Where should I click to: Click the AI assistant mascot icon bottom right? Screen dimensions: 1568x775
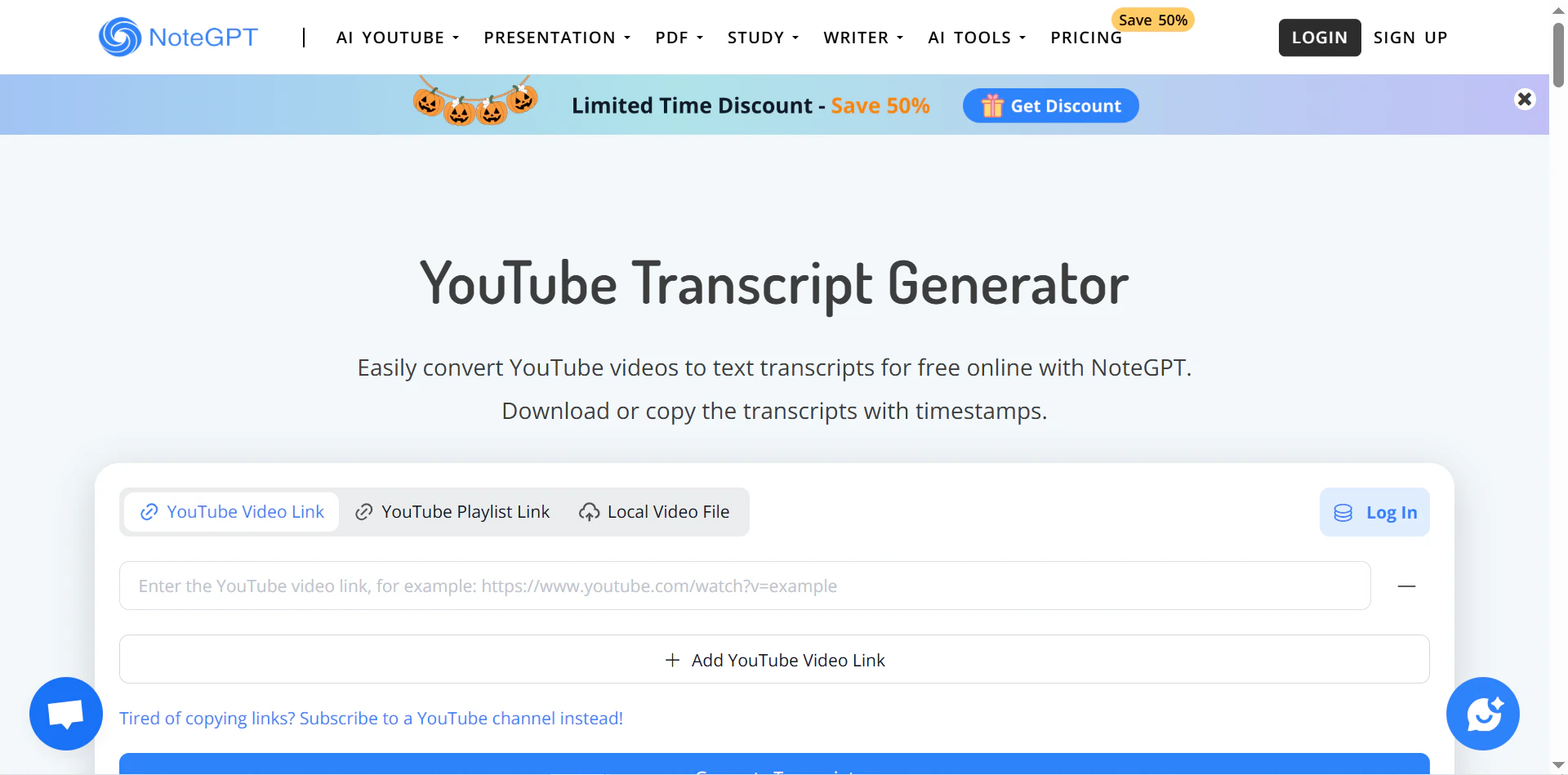(1482, 714)
